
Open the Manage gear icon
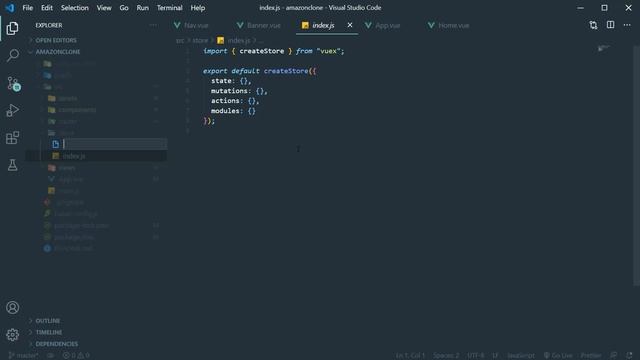click(12, 335)
